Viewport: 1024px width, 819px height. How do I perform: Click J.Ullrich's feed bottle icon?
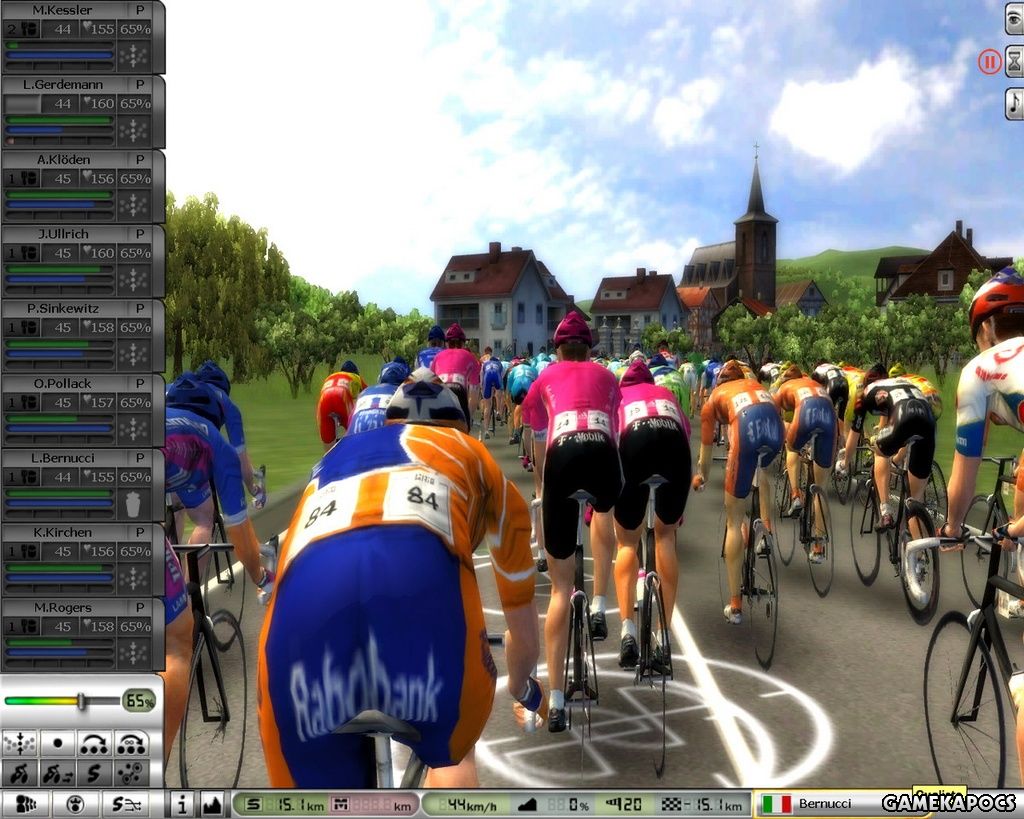(x=28, y=253)
